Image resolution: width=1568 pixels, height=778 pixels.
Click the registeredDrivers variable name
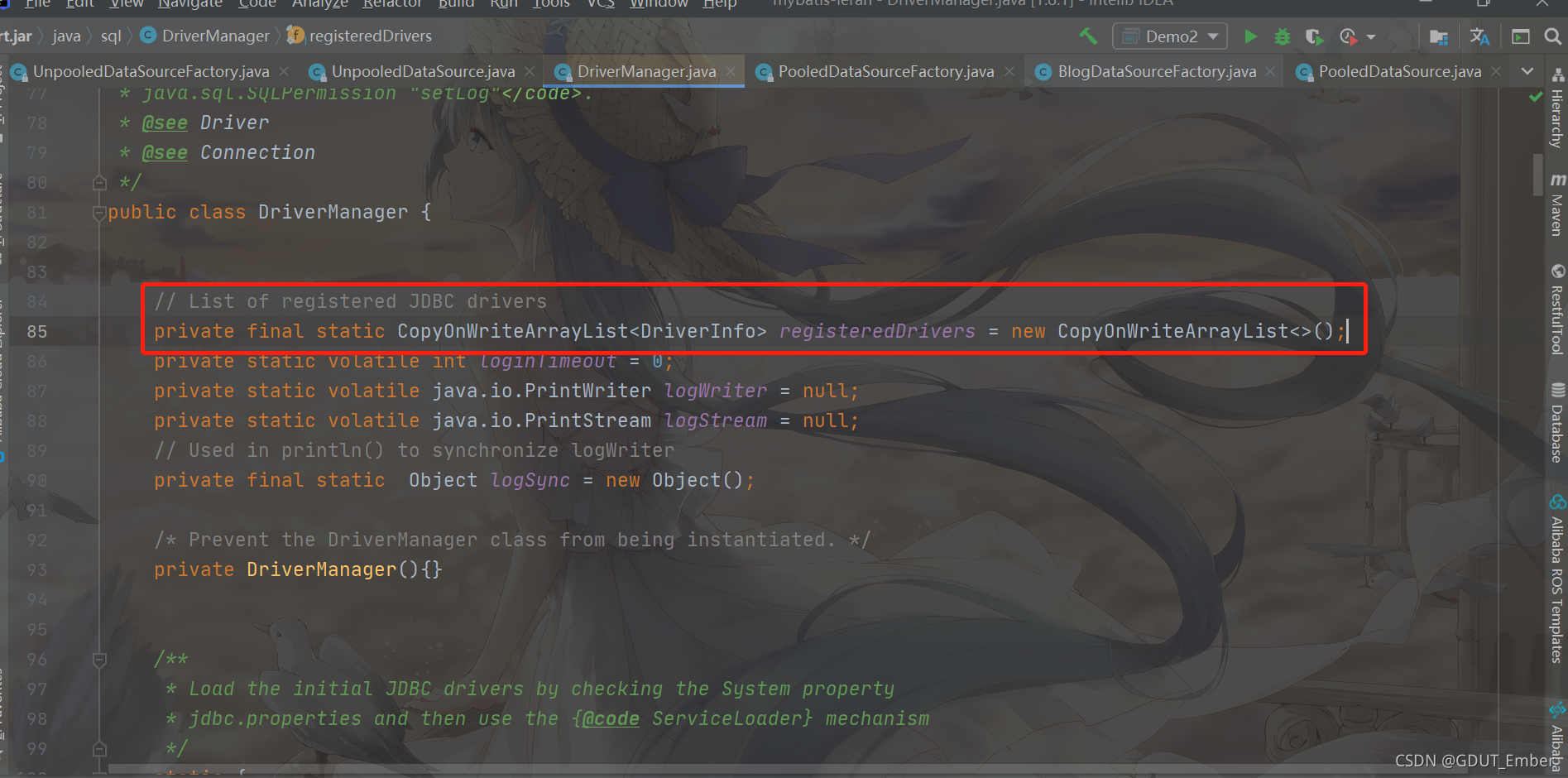click(x=877, y=332)
